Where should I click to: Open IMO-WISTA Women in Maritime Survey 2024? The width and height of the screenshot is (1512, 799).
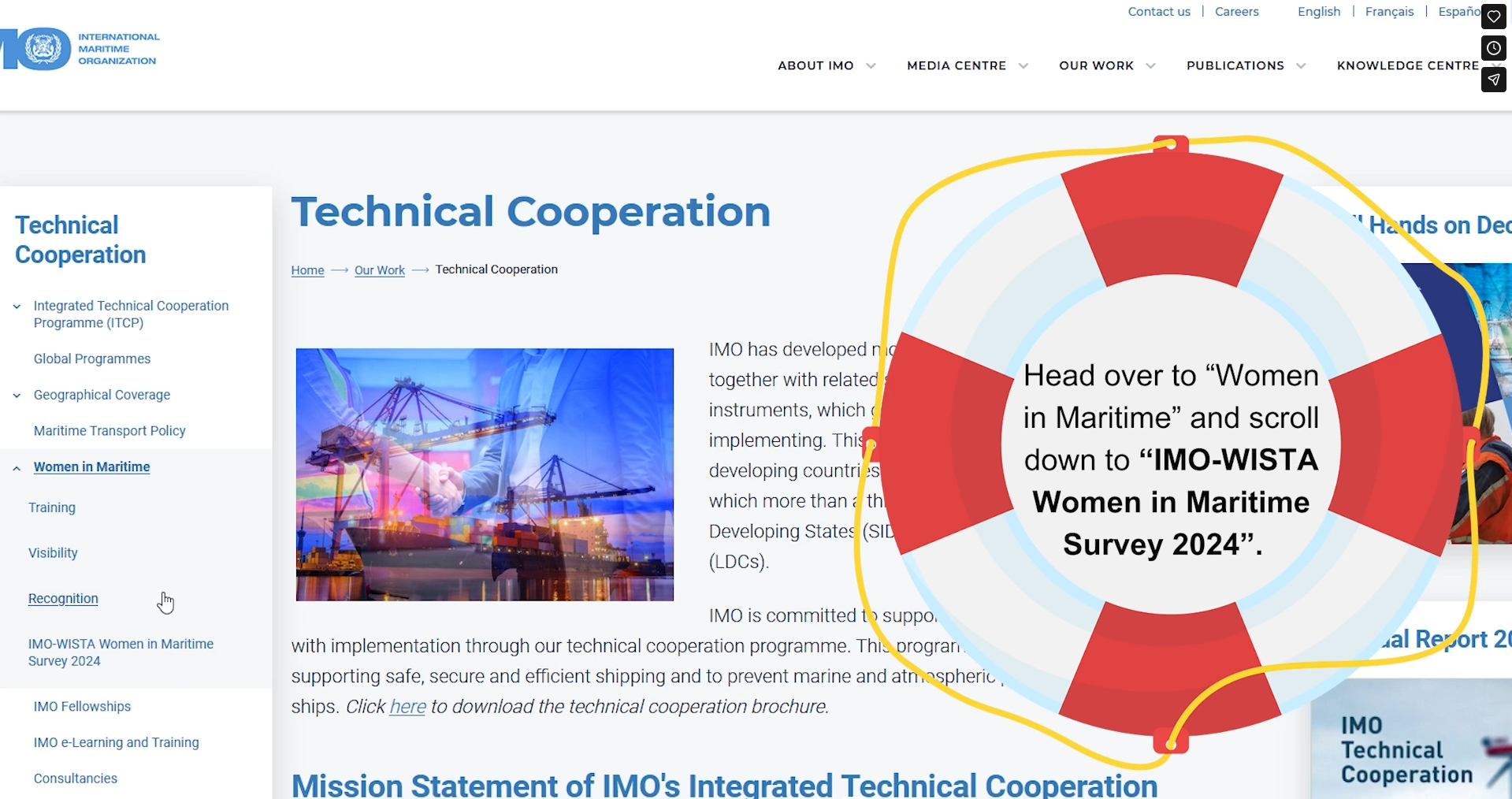(121, 652)
